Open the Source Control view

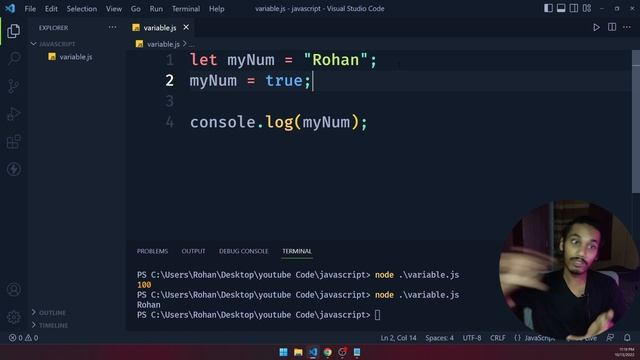tap(13, 86)
